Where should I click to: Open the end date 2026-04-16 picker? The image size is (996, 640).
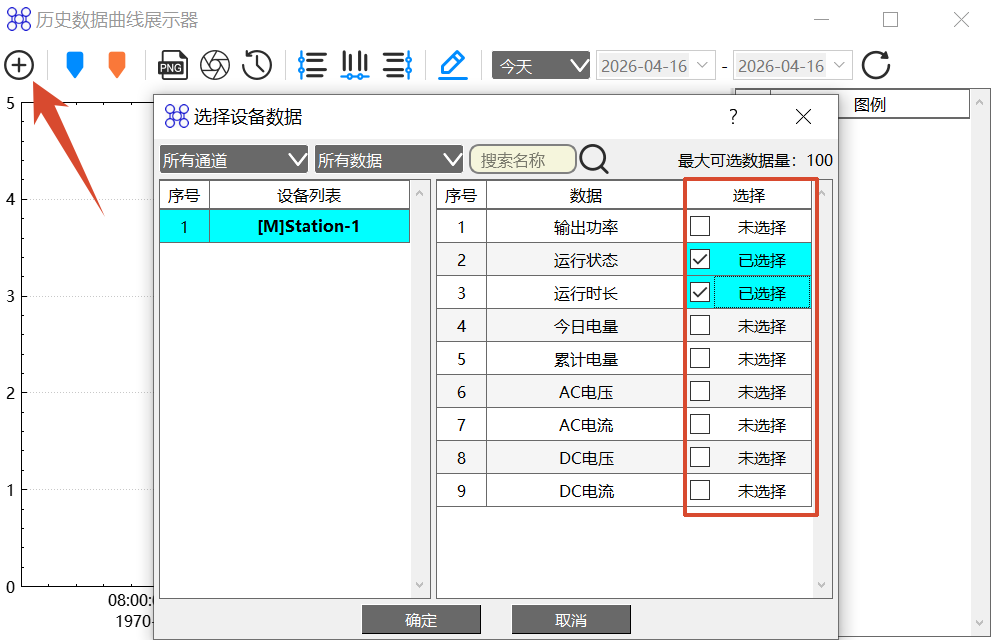coord(792,65)
